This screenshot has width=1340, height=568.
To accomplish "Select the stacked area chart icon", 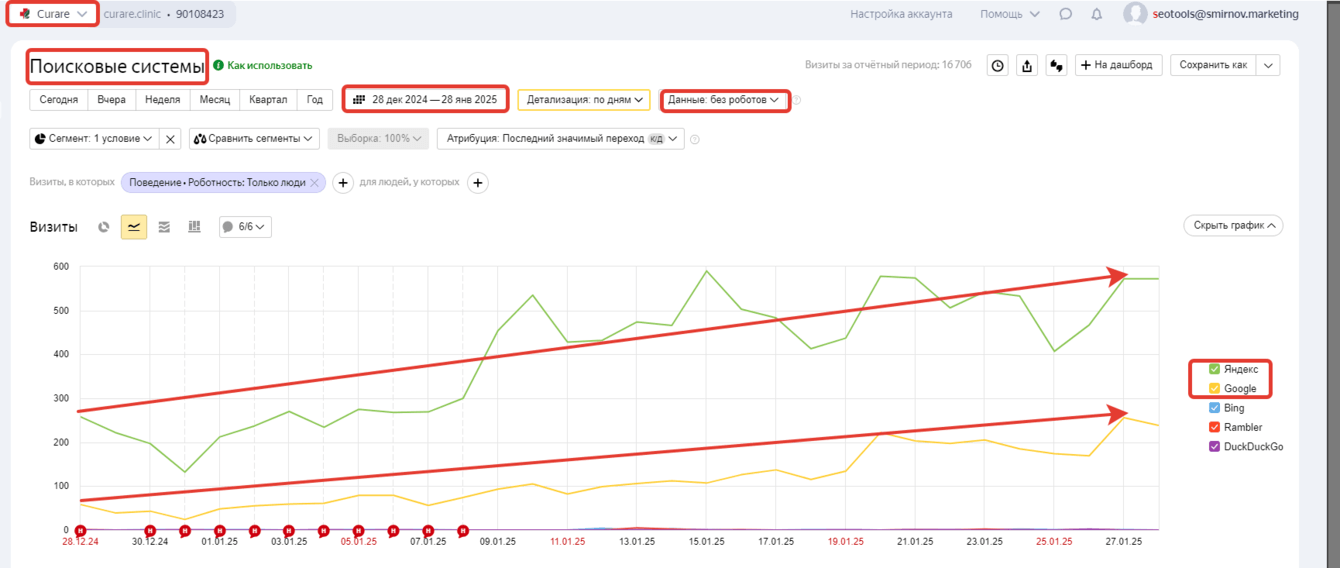I will (164, 227).
